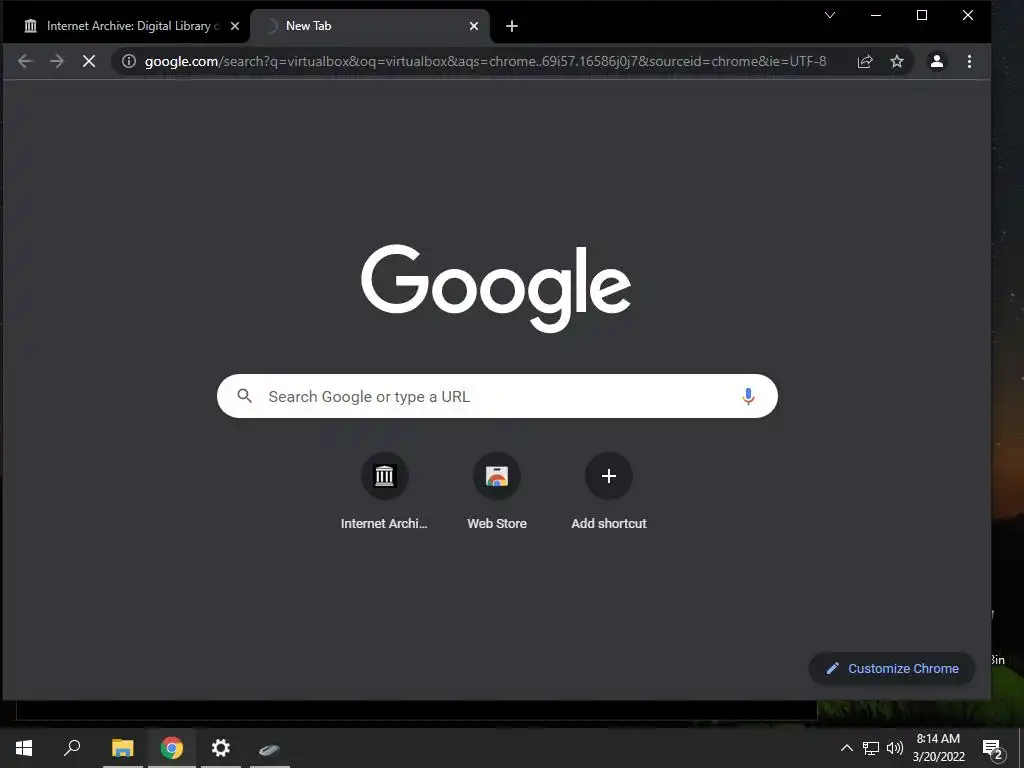Image resolution: width=1024 pixels, height=768 pixels.
Task: Close the New Tab tab
Action: click(x=474, y=26)
